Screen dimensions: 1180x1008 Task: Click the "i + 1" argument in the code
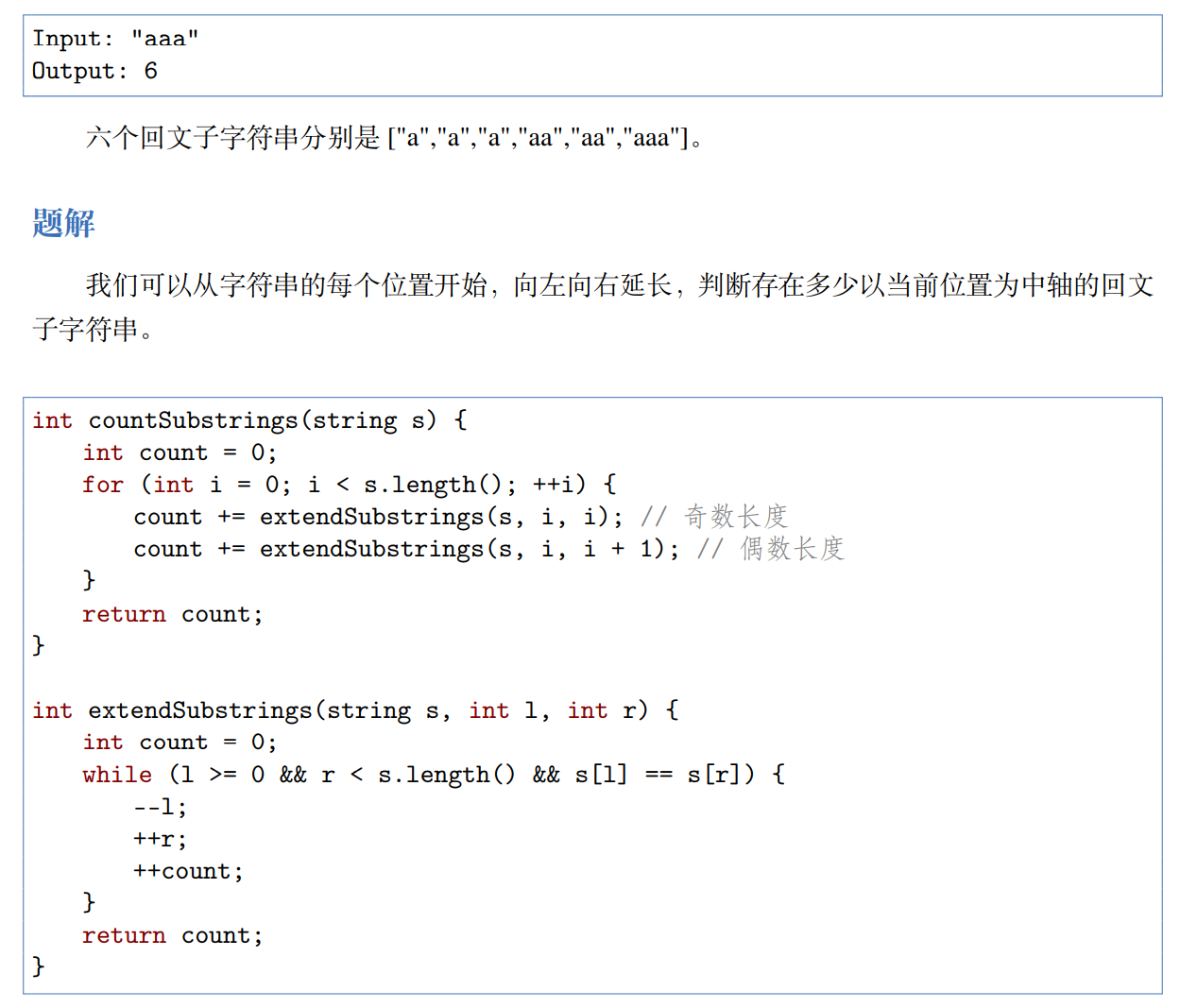[x=617, y=549]
